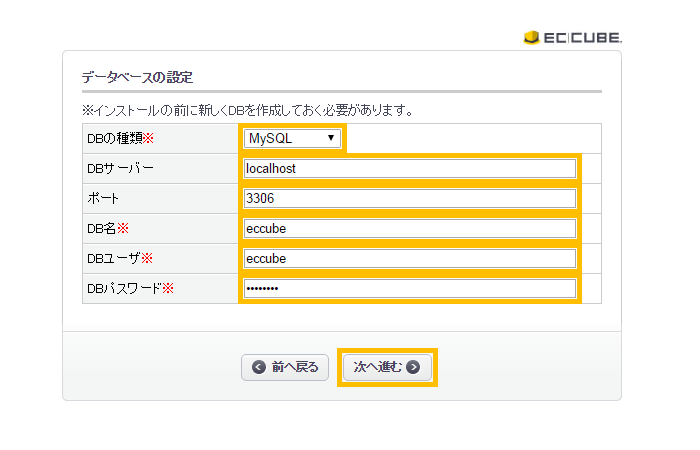This screenshot has height=450, width=700.
Task: Click the ポート label text
Action: point(103,199)
